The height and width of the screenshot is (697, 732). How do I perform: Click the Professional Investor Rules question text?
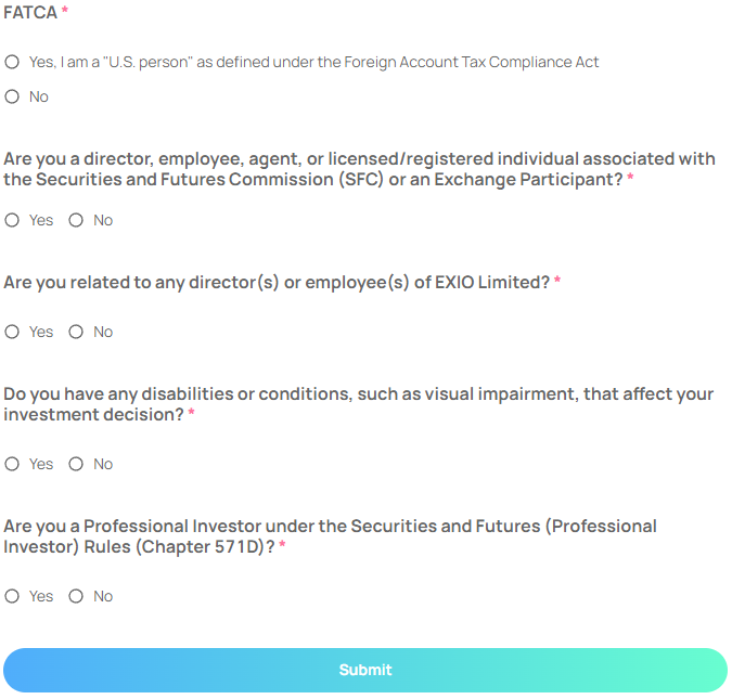pos(330,535)
